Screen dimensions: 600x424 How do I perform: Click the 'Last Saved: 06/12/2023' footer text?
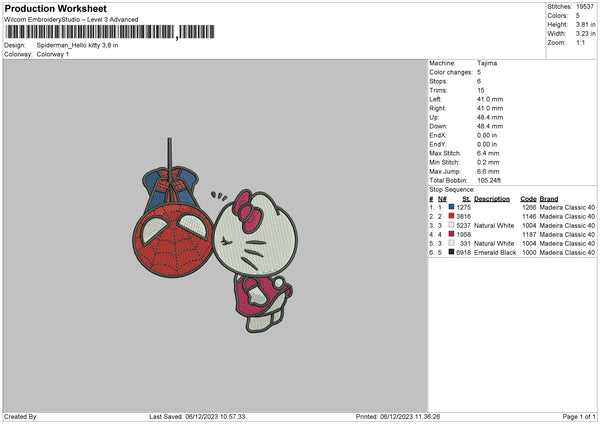(x=197, y=416)
